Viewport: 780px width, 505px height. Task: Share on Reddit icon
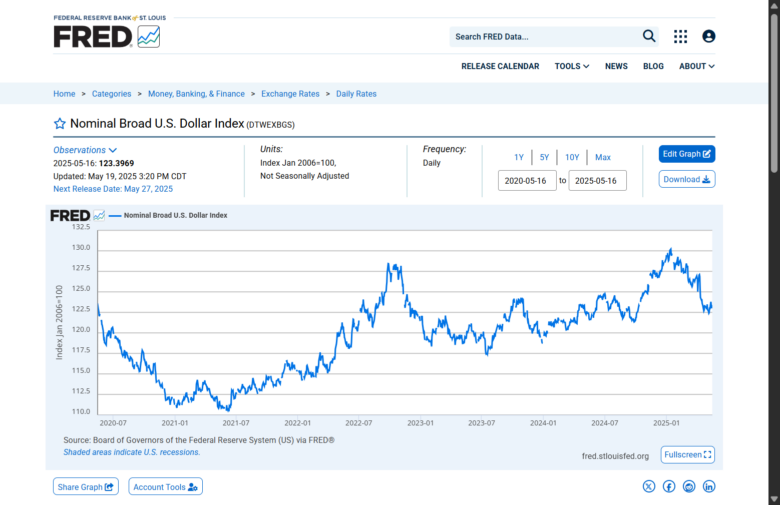(689, 486)
